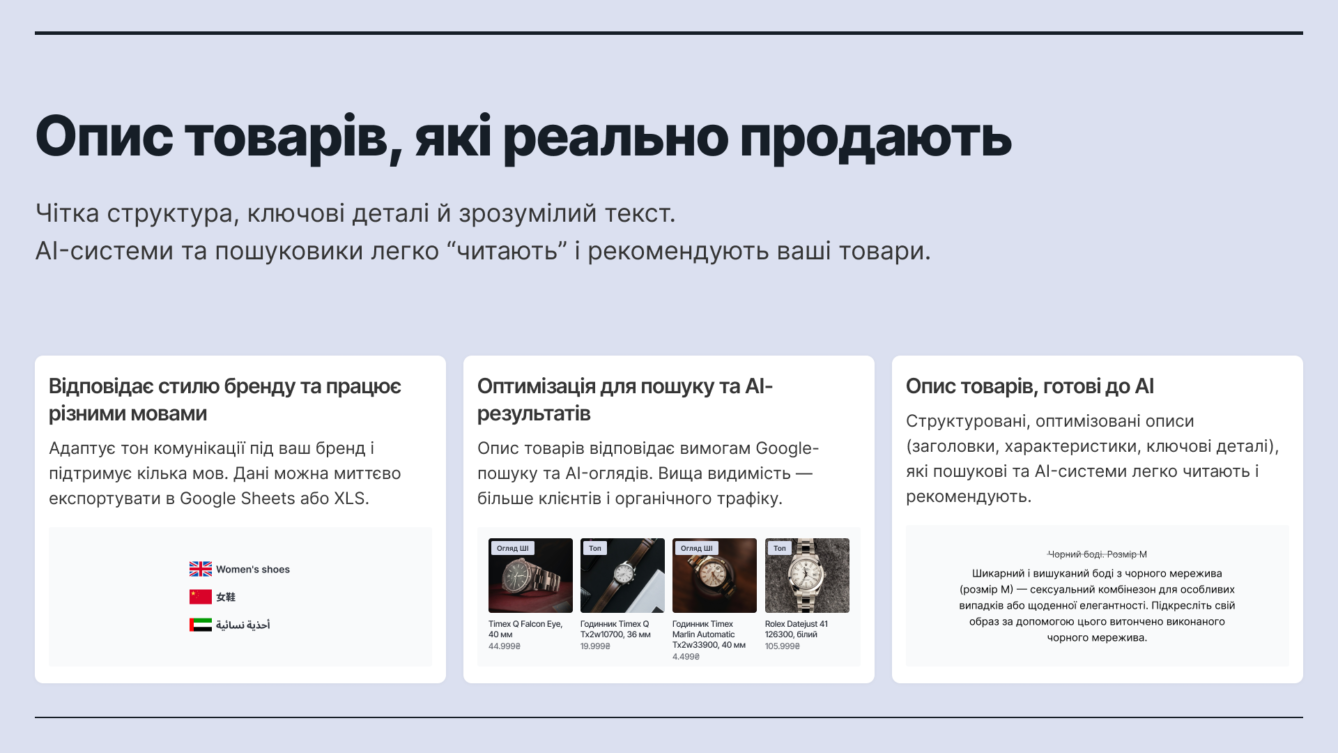Screen dimensions: 1338x753
Task: Click the 44.999₴ price label
Action: coord(504,646)
